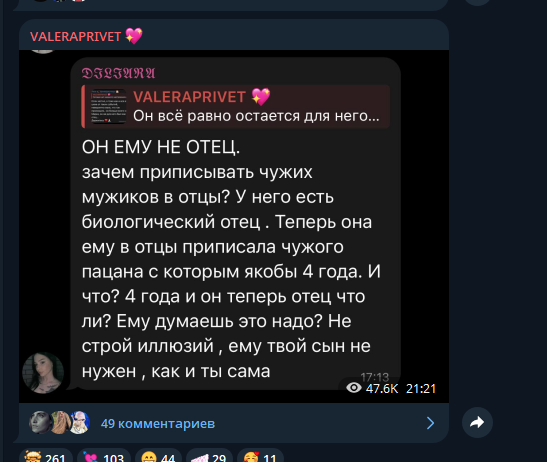547x462 pixels.
Task: Click the eye views icon showing 47.6K
Action: (x=354, y=388)
